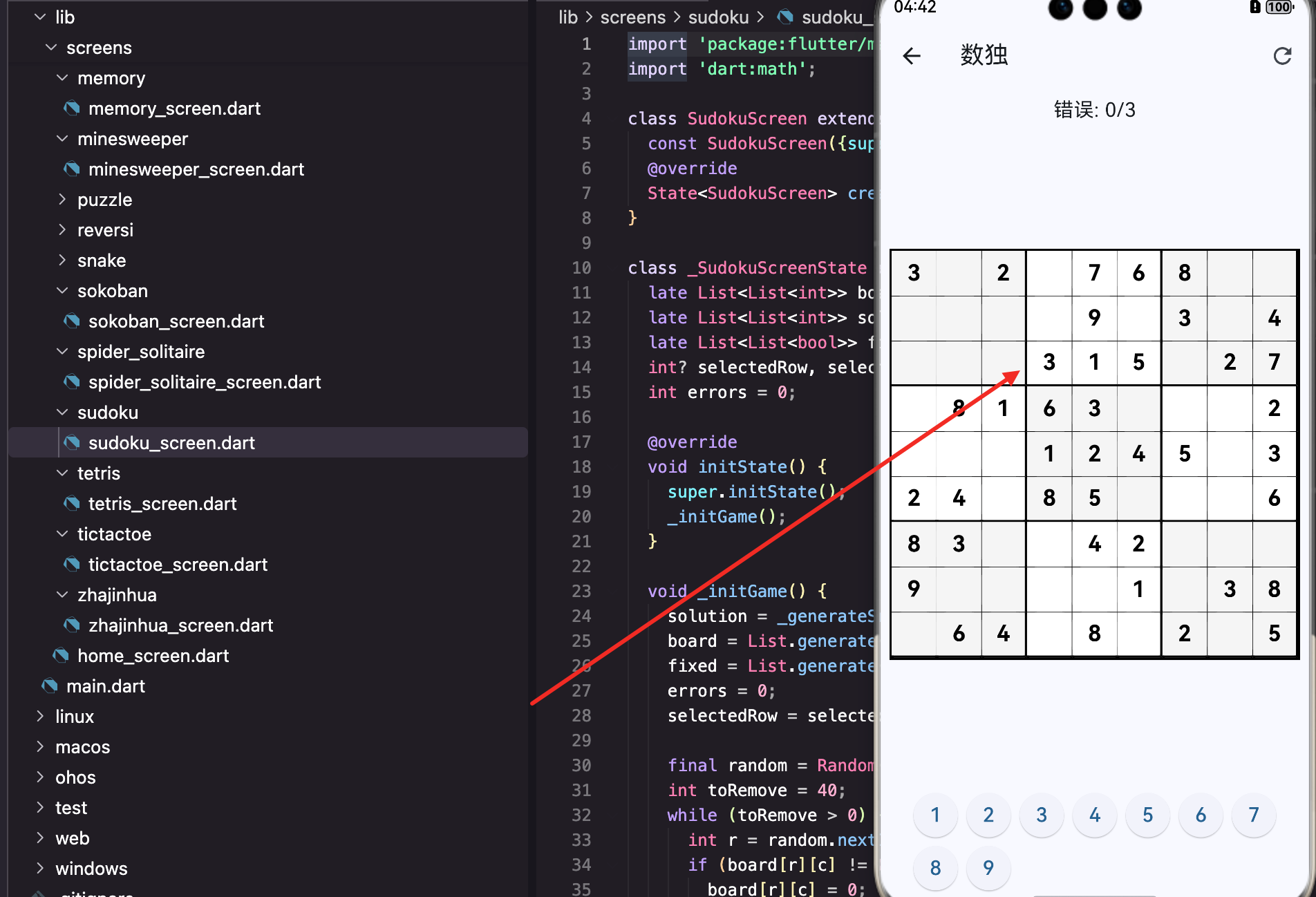
Task: Tap number 4 on Sudoku keypad
Action: (1095, 815)
